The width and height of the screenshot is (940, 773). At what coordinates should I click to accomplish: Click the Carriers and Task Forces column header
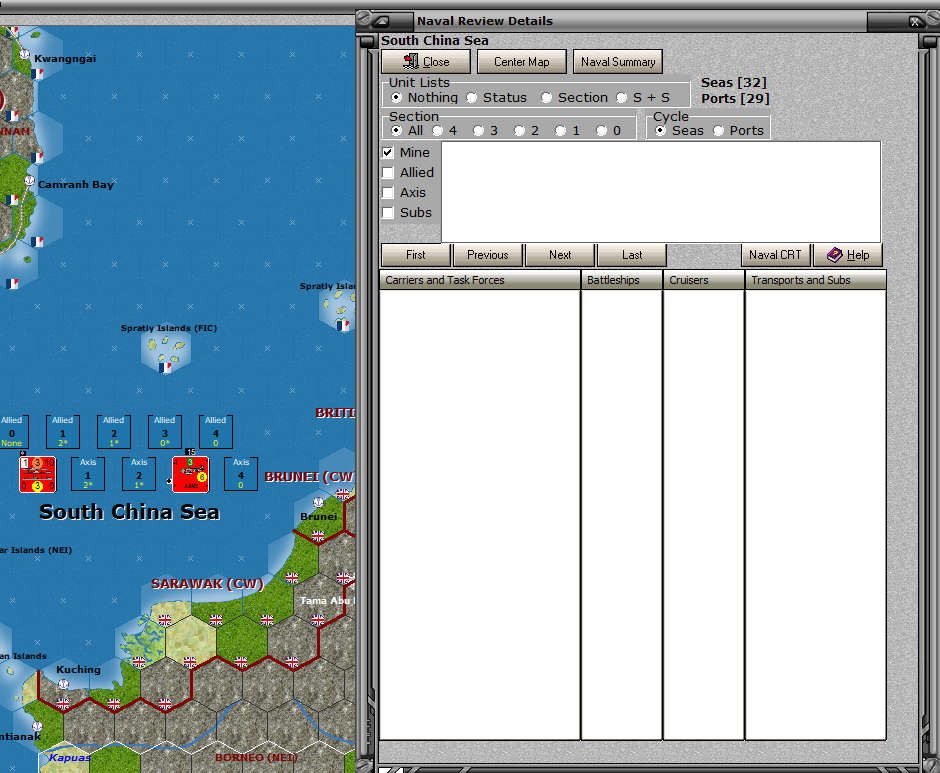480,280
